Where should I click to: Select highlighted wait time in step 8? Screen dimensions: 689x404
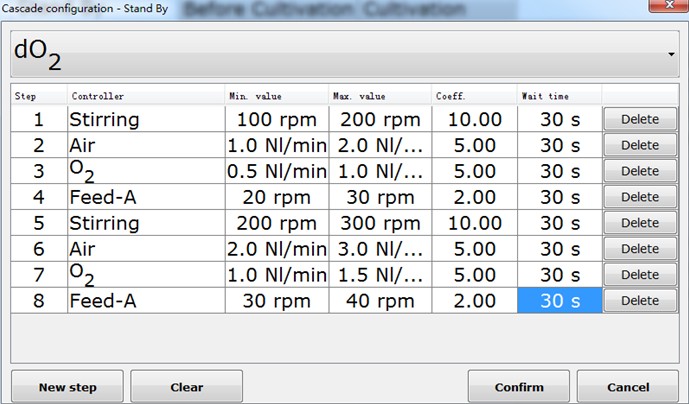click(x=559, y=300)
